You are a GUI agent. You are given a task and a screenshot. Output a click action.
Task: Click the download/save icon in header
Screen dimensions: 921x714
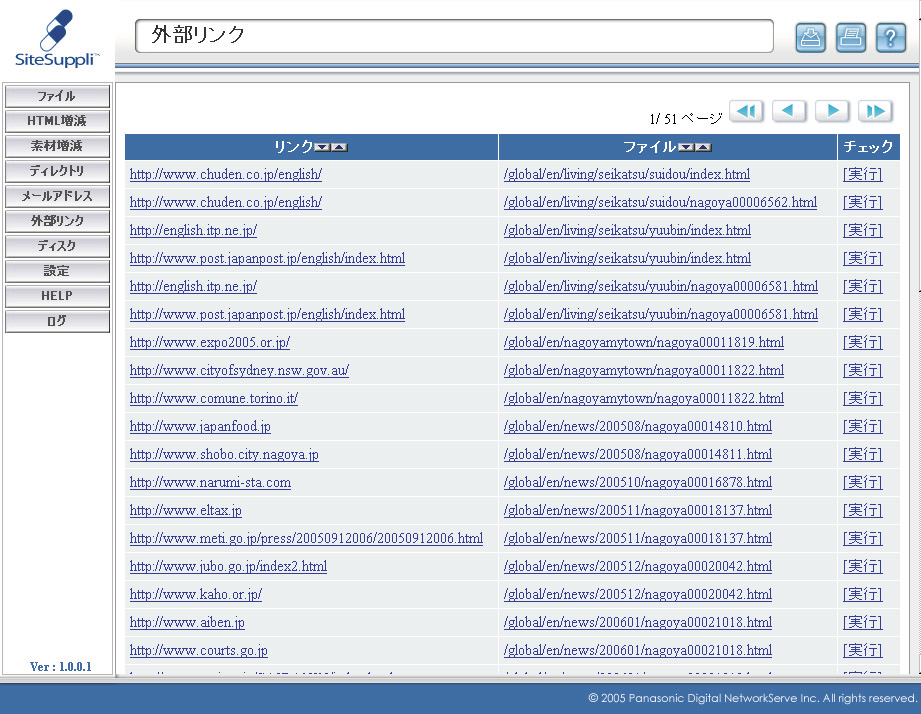[x=810, y=37]
